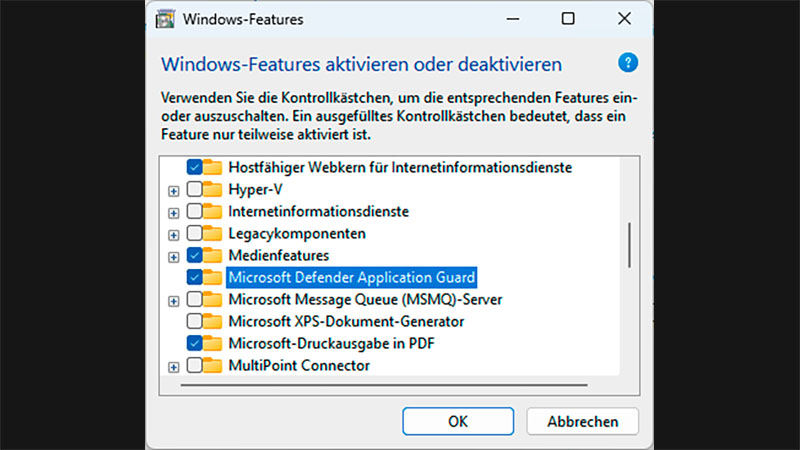Close the Windows-Features dialog

click(x=624, y=19)
